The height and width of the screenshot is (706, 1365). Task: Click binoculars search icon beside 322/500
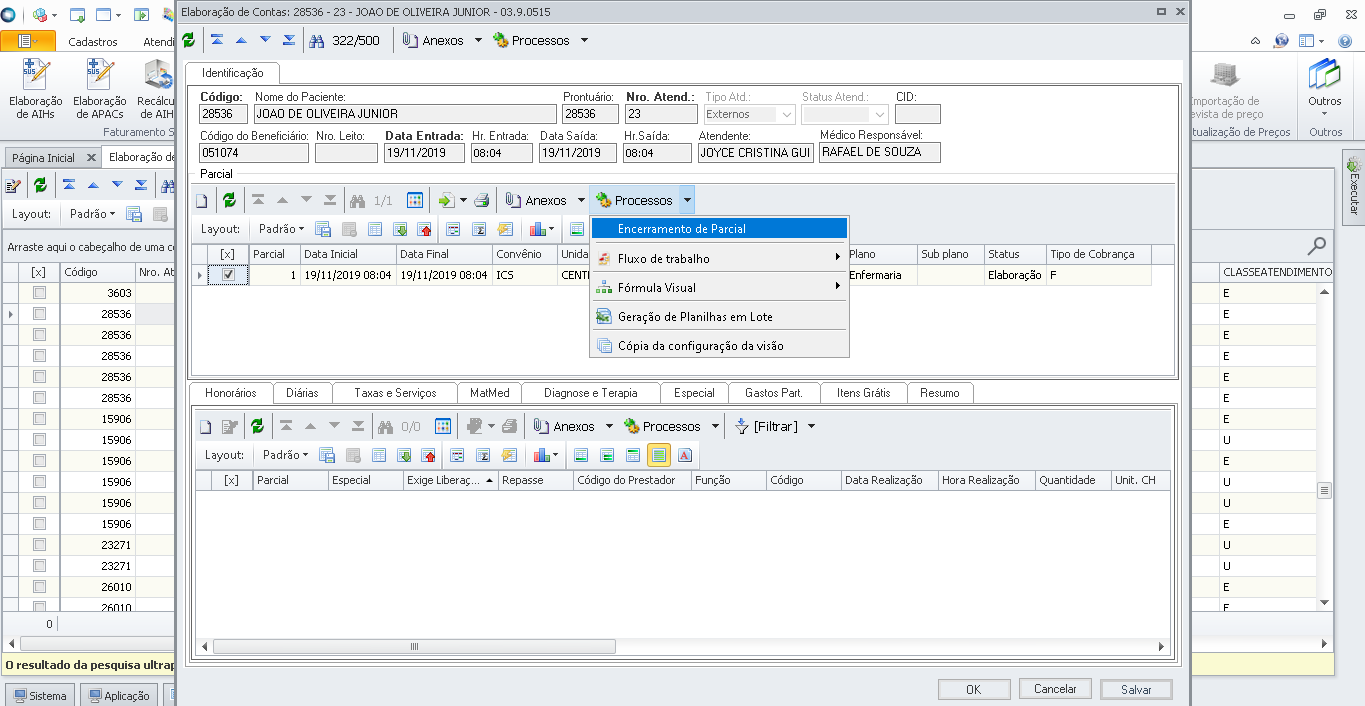[317, 41]
